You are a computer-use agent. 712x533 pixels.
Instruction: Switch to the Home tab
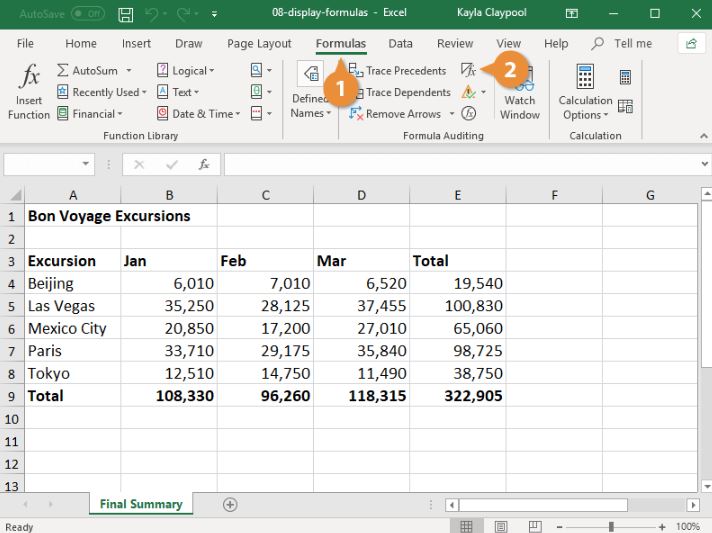81,44
